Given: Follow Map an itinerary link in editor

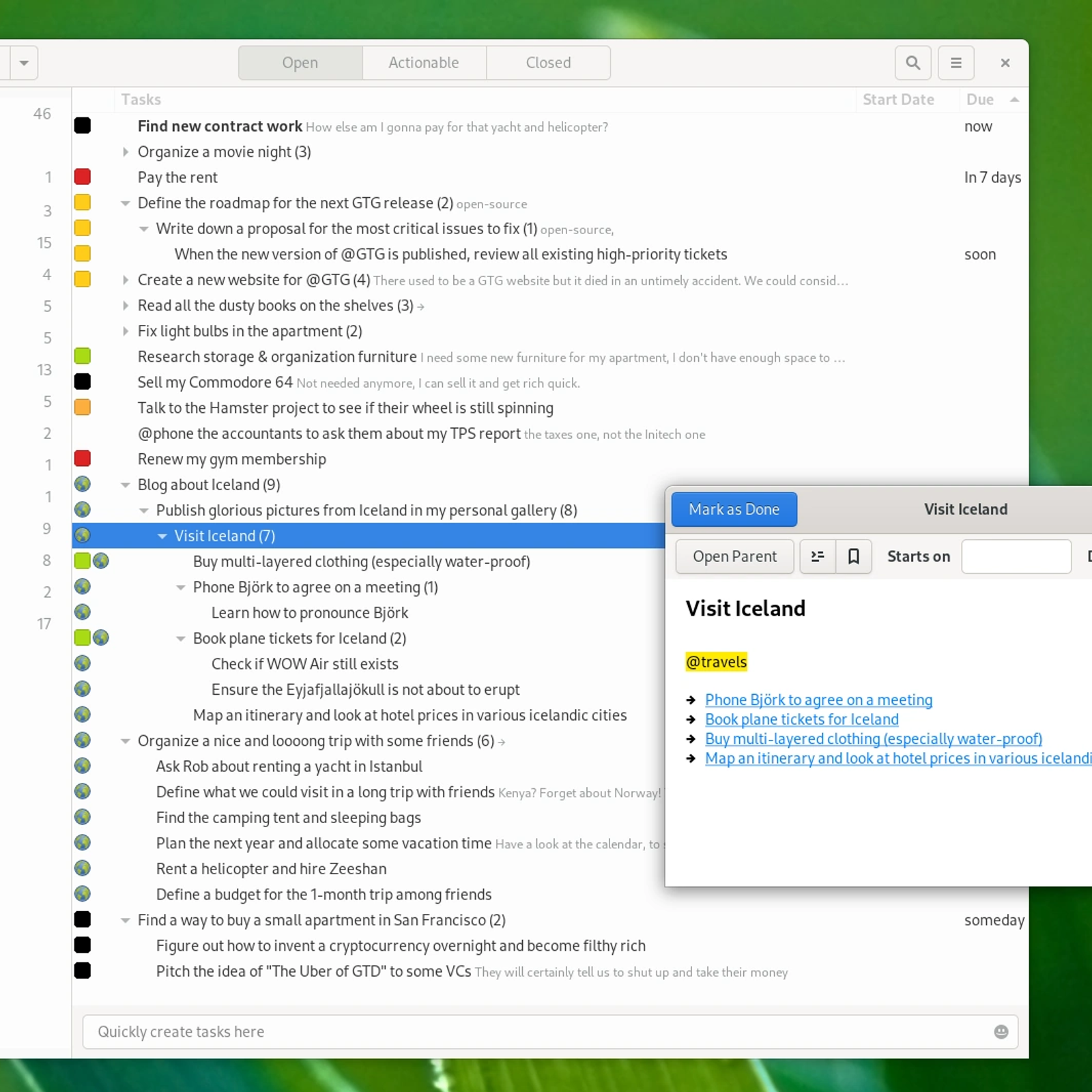Looking at the screenshot, I should point(898,758).
